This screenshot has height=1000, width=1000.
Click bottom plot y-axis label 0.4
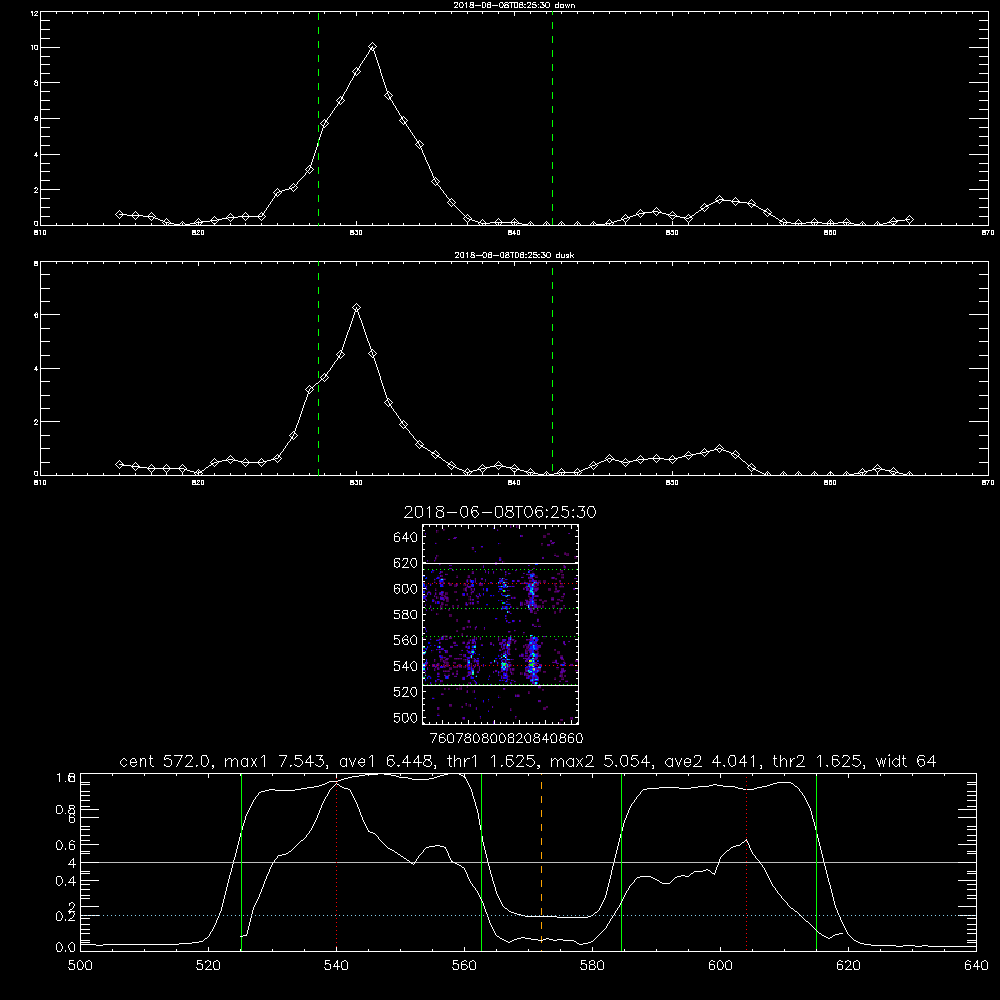[x=66, y=881]
